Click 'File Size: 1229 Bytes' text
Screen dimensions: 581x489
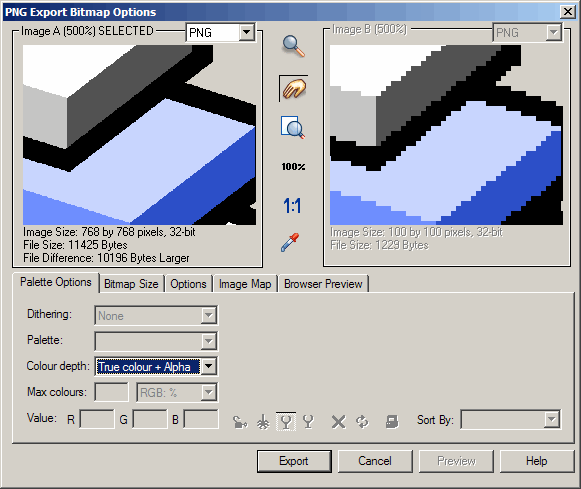tap(379, 245)
